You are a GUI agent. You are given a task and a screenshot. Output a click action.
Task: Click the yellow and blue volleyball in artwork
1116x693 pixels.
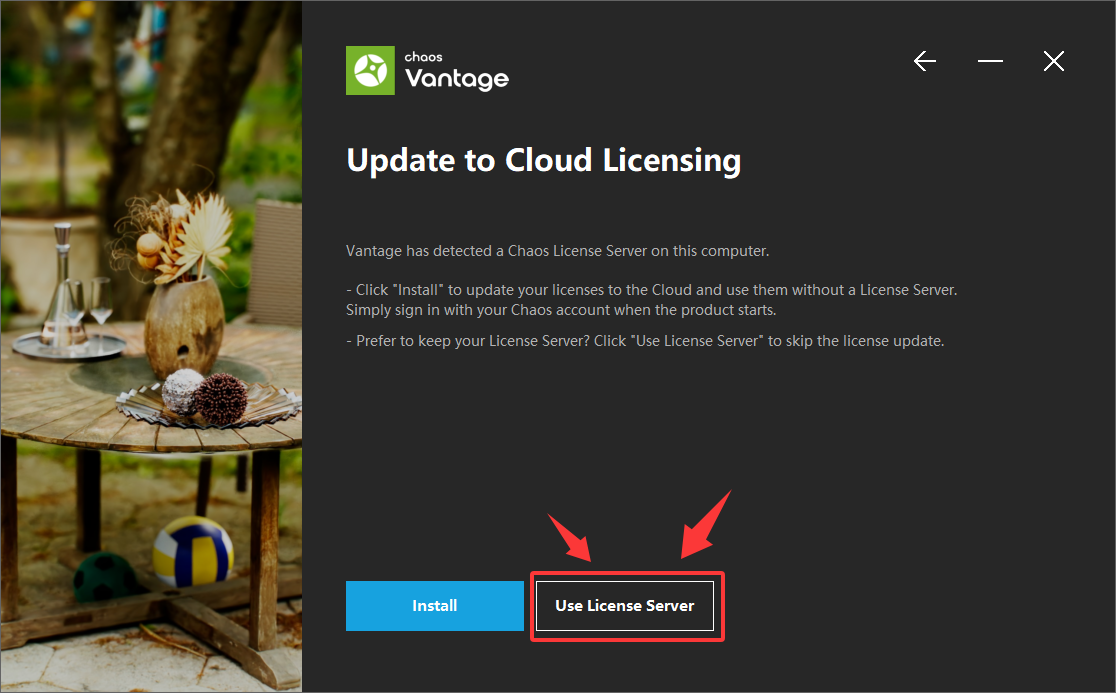pyautogui.click(x=193, y=551)
